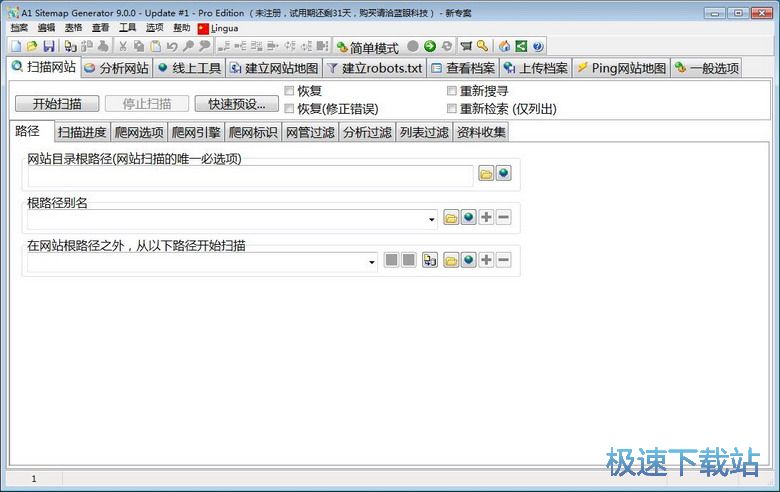Expand the 根路径别名 dropdown list
Viewport: 780px width, 492px height.
click(x=432, y=218)
